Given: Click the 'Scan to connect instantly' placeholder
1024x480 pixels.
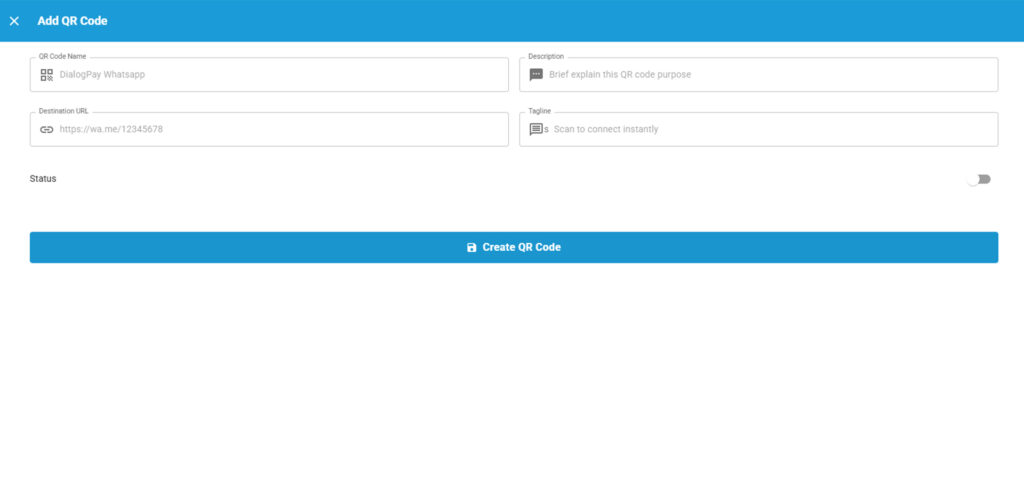Looking at the screenshot, I should pyautogui.click(x=606, y=129).
